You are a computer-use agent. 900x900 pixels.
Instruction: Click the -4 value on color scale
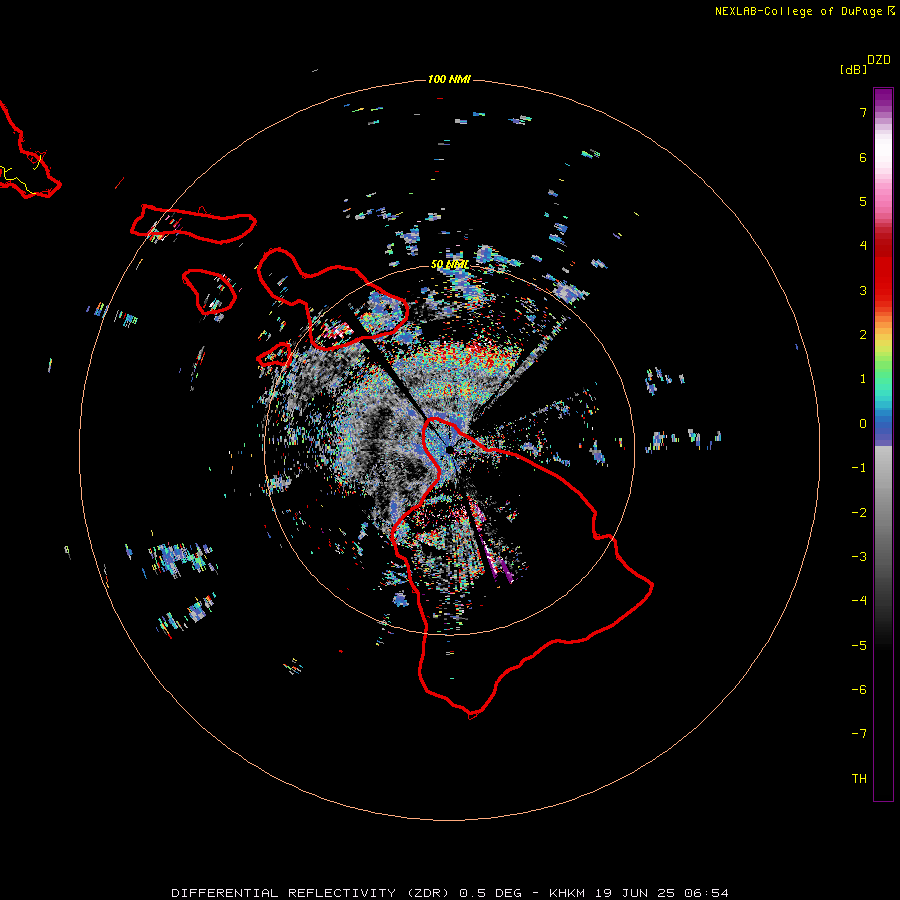(859, 601)
